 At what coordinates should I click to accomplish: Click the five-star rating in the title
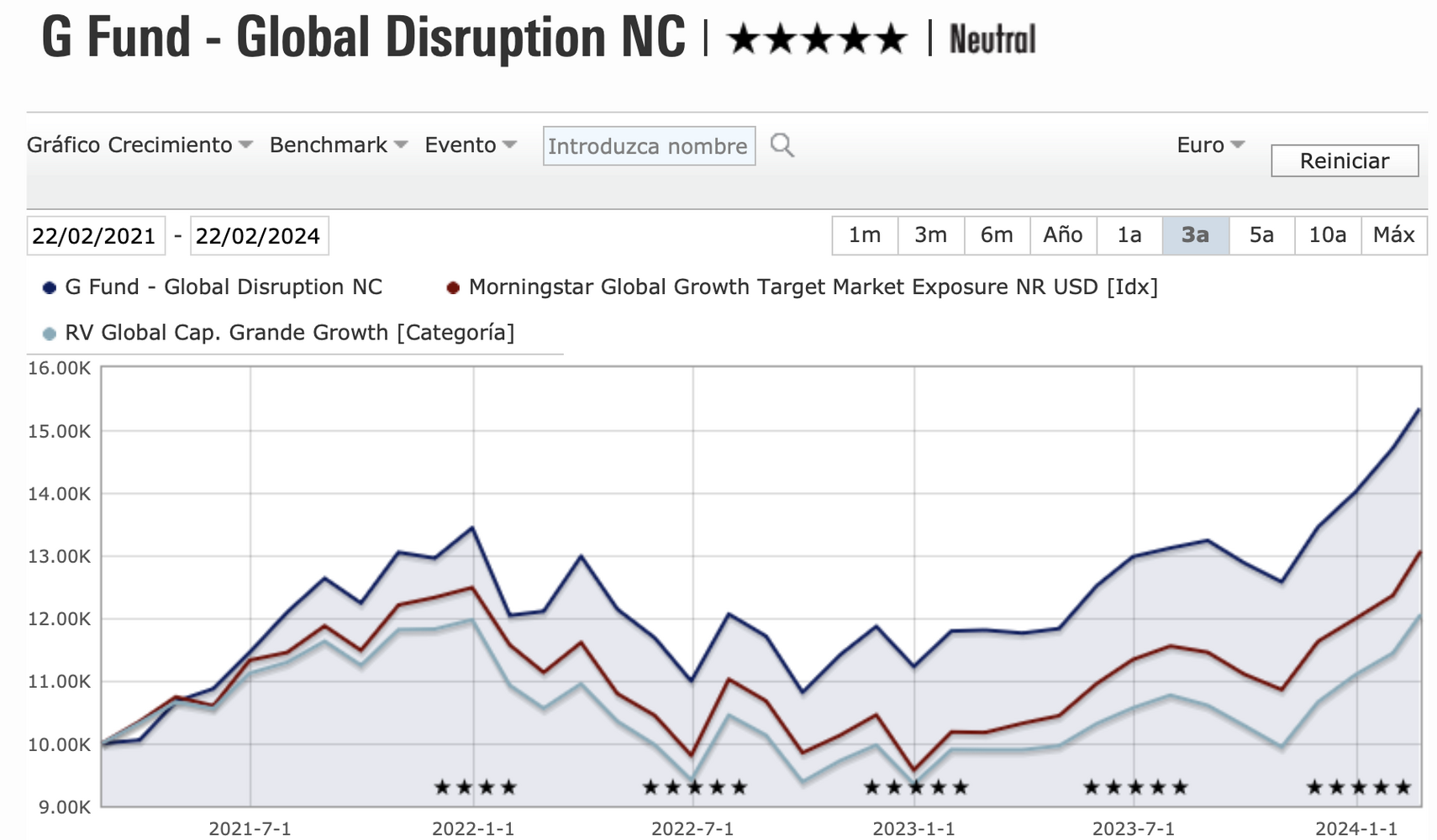pos(817,39)
